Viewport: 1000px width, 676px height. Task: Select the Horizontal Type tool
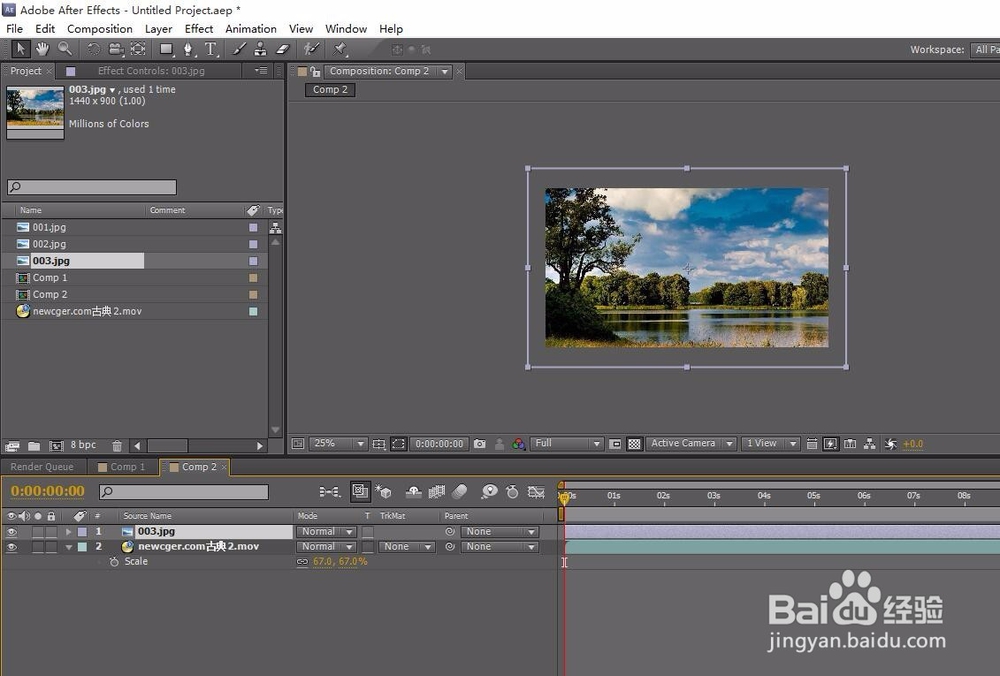[210, 49]
